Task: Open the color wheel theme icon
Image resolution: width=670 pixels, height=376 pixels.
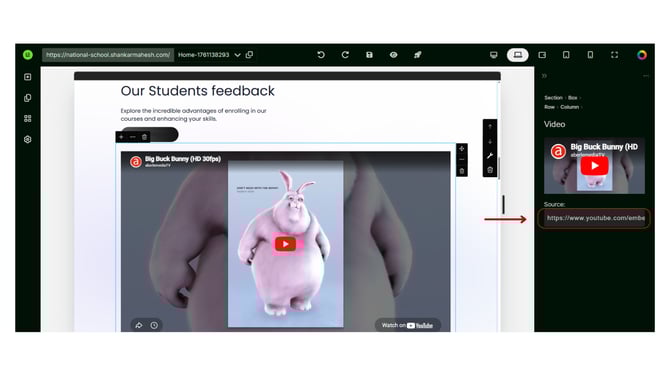Action: 642,55
